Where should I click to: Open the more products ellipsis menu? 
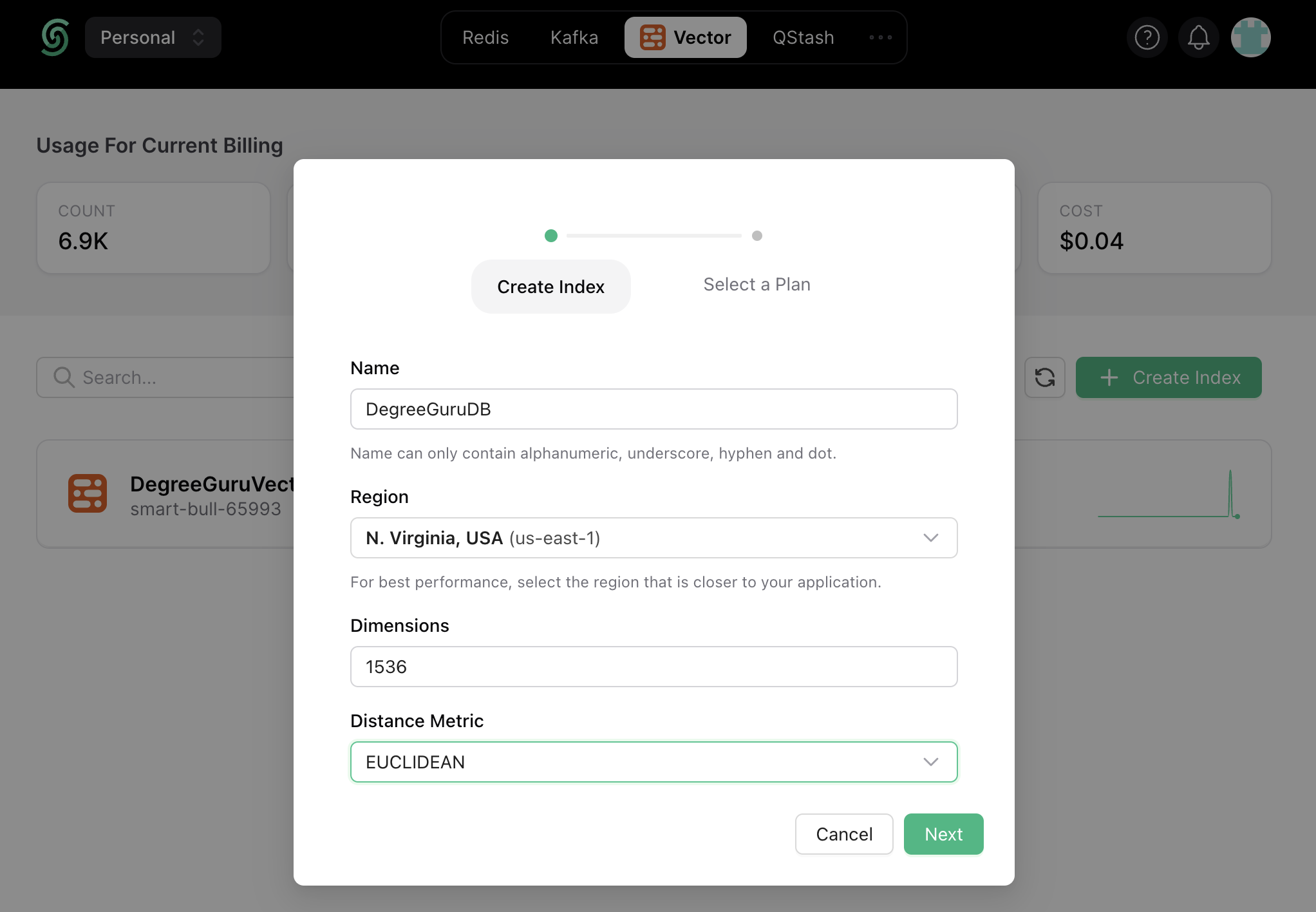click(x=880, y=37)
